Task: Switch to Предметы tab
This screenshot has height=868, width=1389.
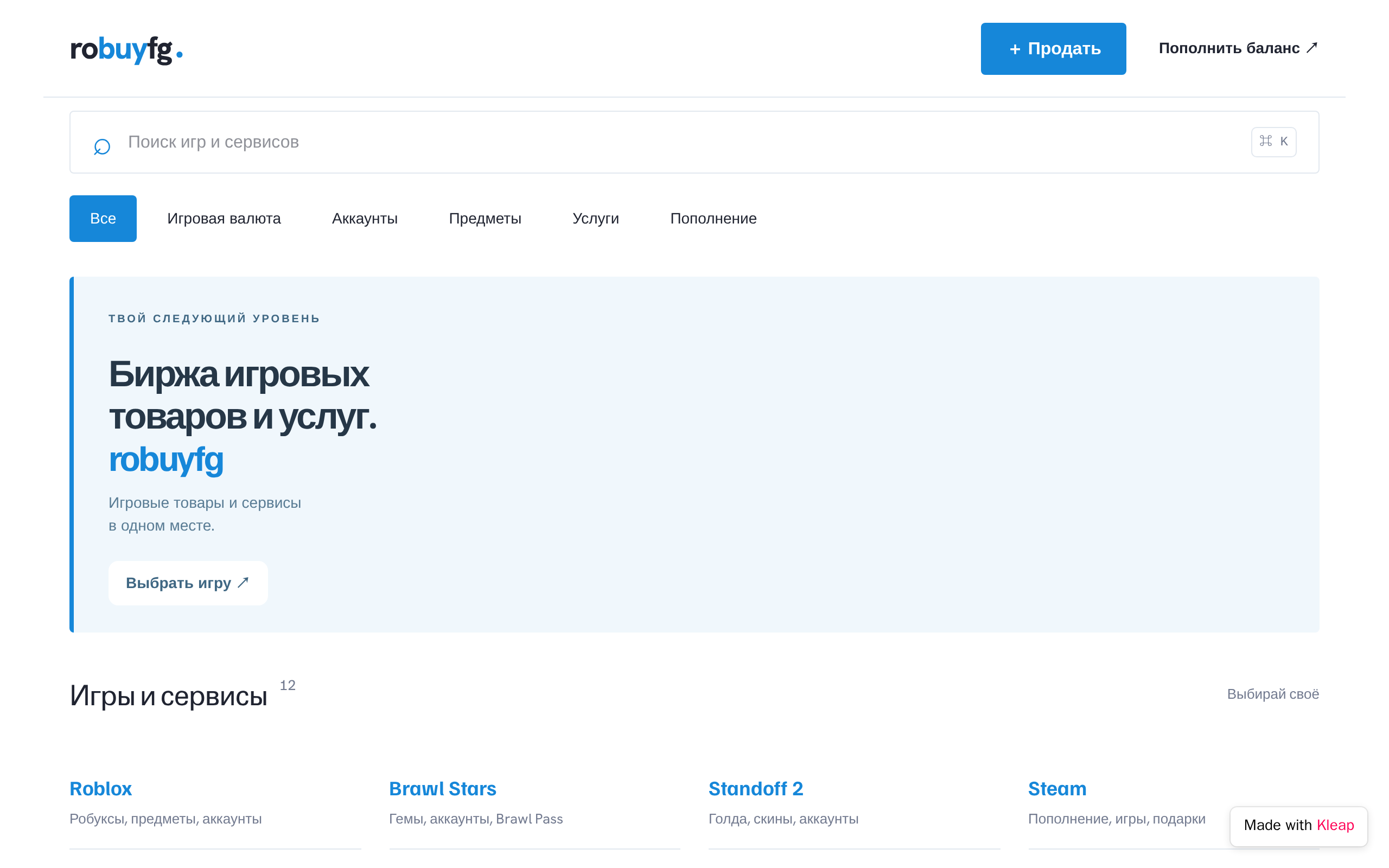Action: [x=485, y=219]
